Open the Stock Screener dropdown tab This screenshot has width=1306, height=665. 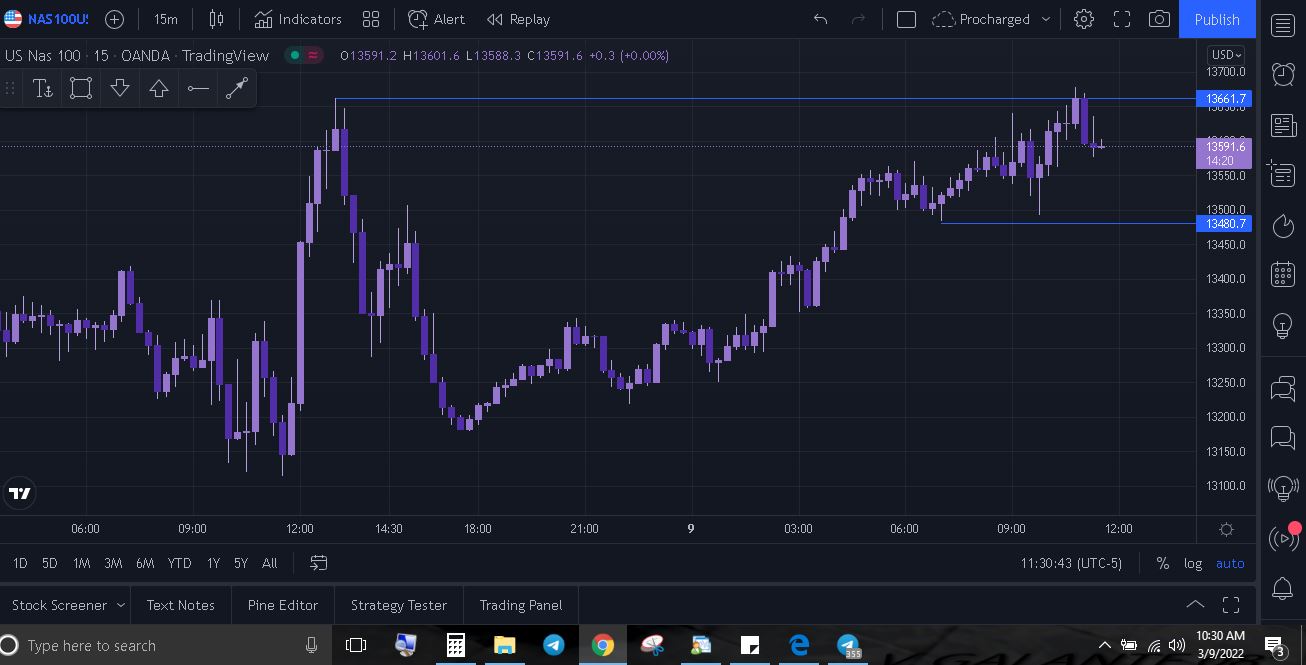coord(66,605)
